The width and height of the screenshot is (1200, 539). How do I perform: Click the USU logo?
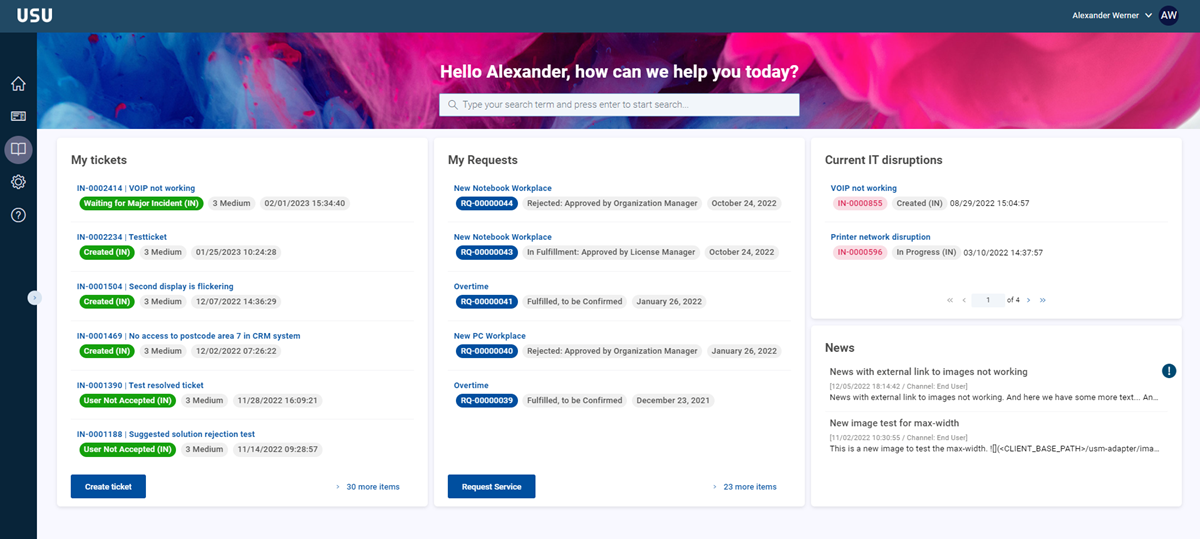34,15
